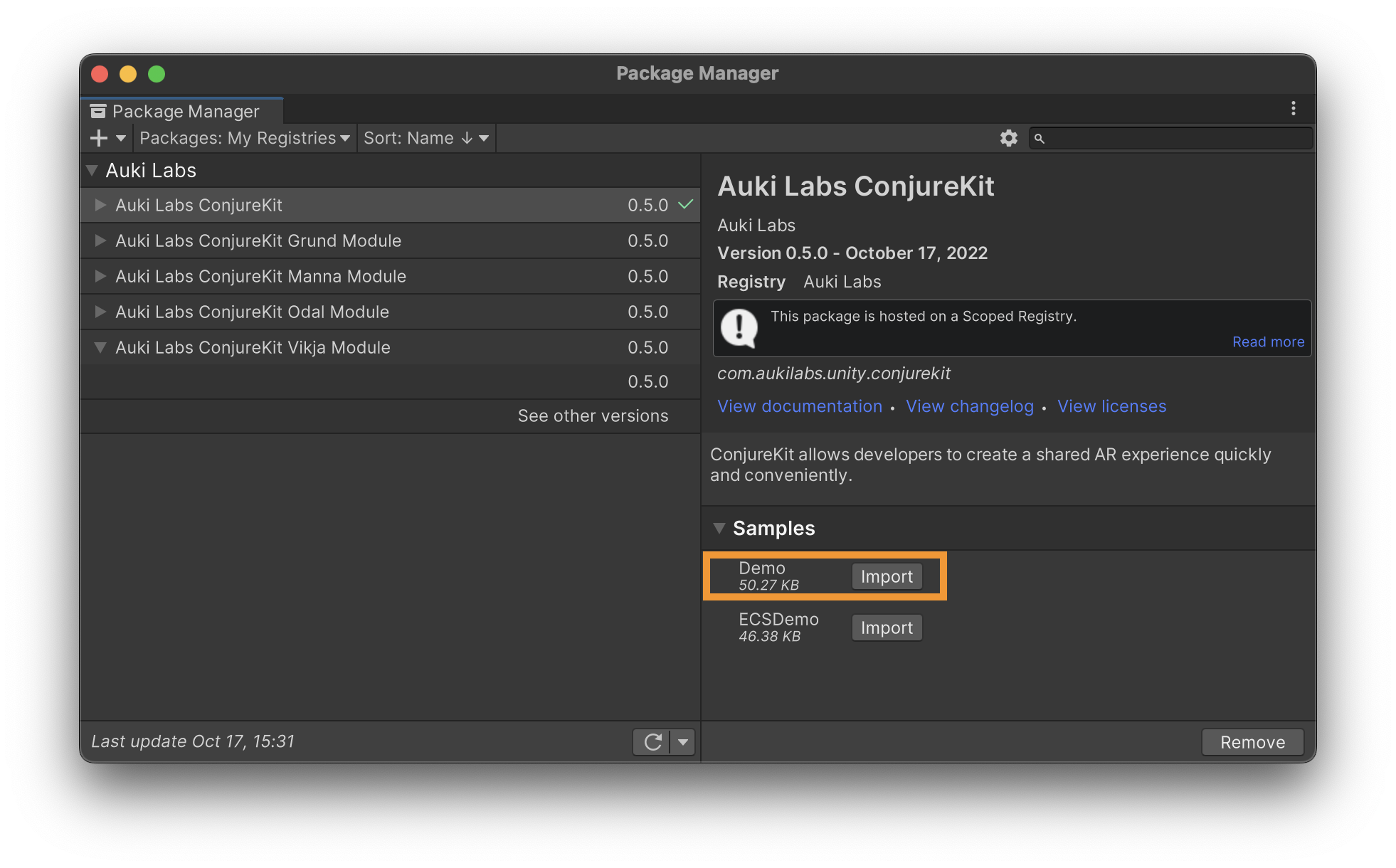Click See other versions

pyautogui.click(x=593, y=416)
